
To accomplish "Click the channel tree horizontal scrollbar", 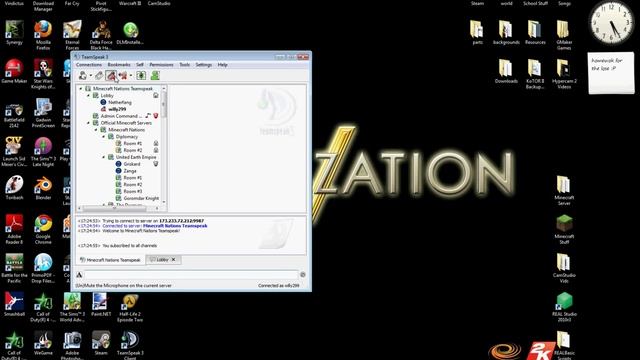I will (x=118, y=208).
